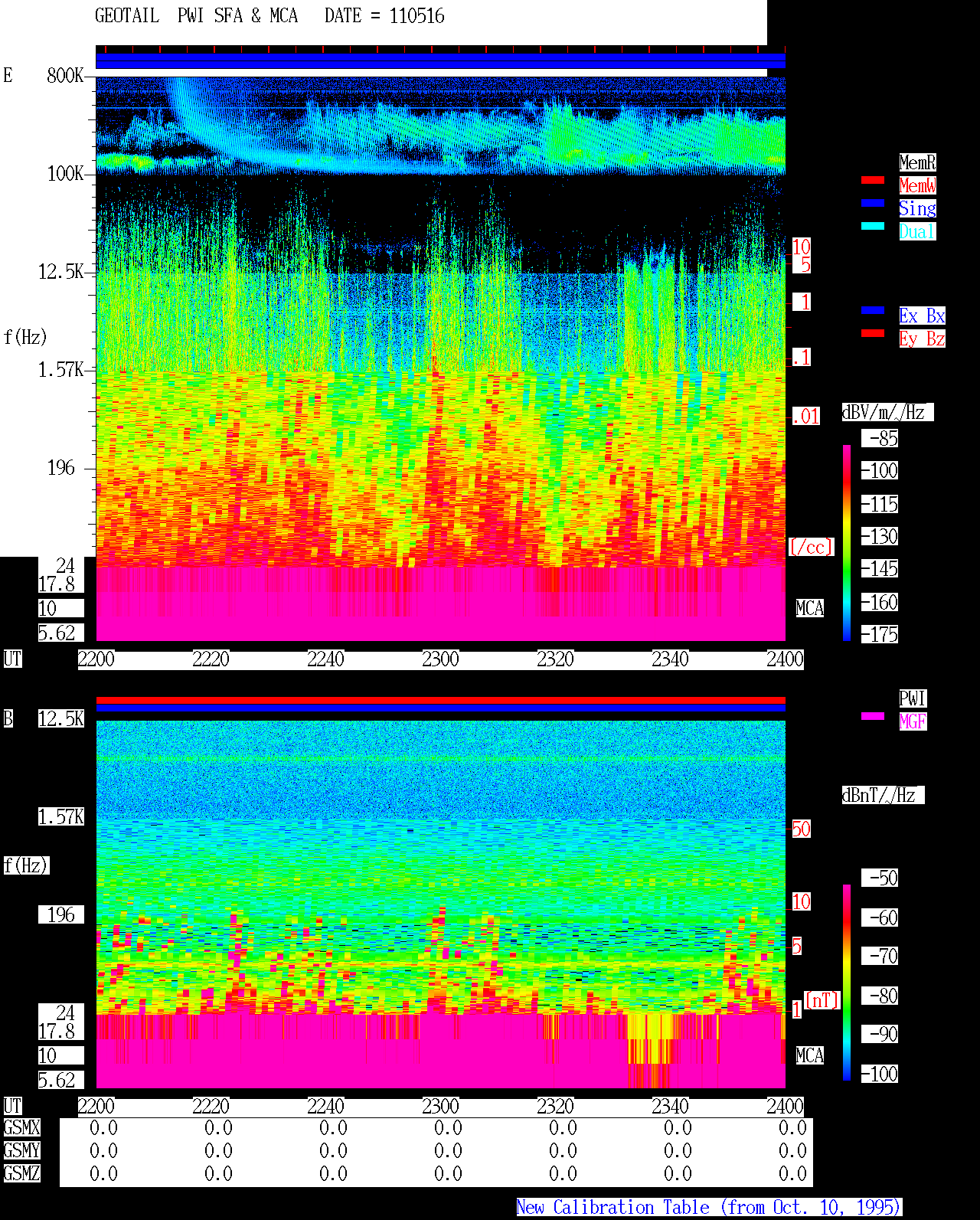Click the dBnT/√Hz magnetic color scale bar
Viewport: 980px width, 1220px height.
847,983
